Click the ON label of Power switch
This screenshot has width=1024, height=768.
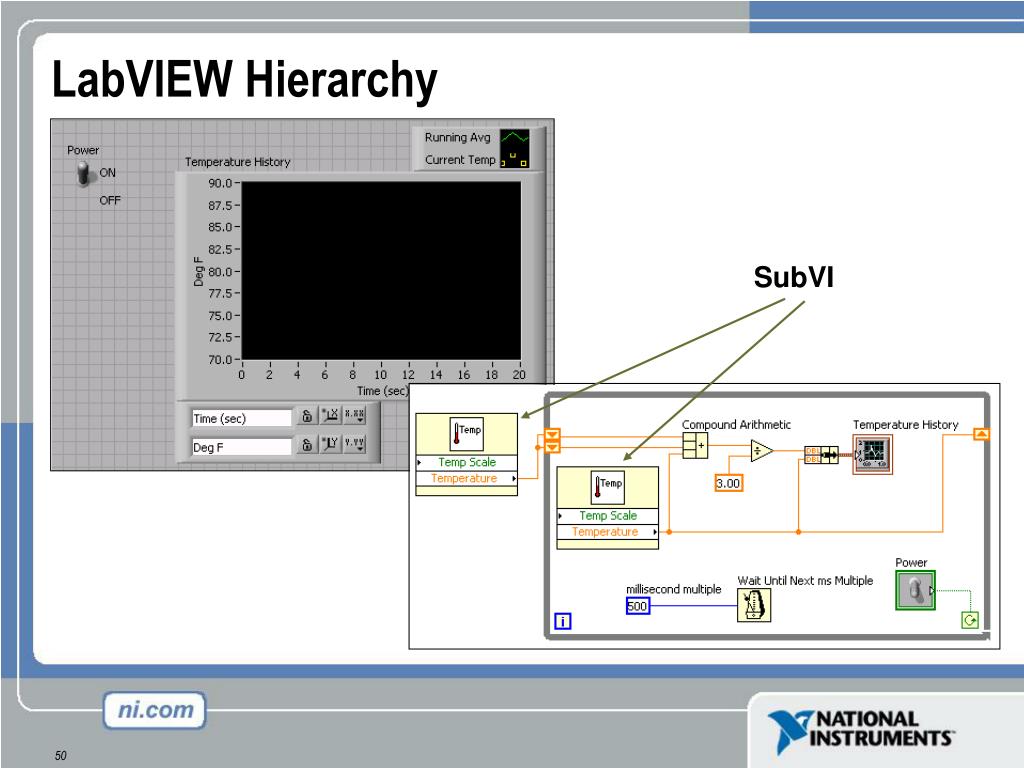click(x=108, y=172)
